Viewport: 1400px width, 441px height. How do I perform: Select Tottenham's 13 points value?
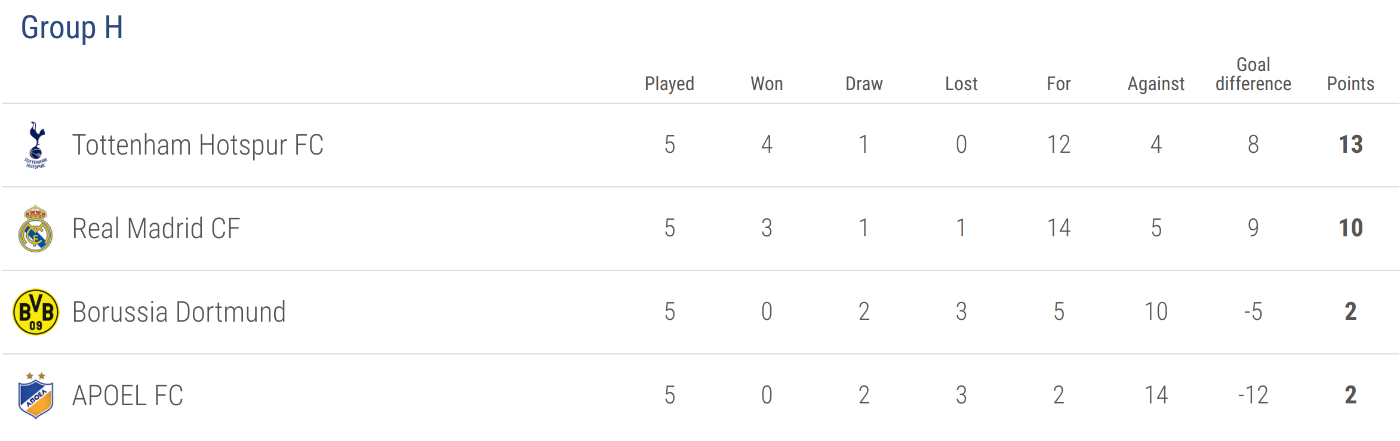coord(1351,145)
